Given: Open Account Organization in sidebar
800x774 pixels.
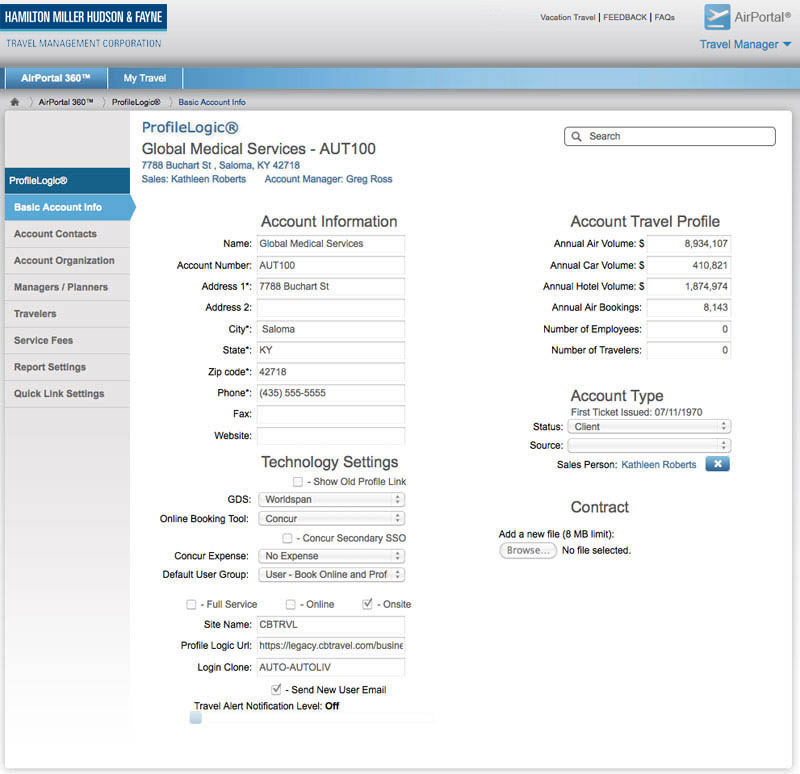Looking at the screenshot, I should coord(67,261).
